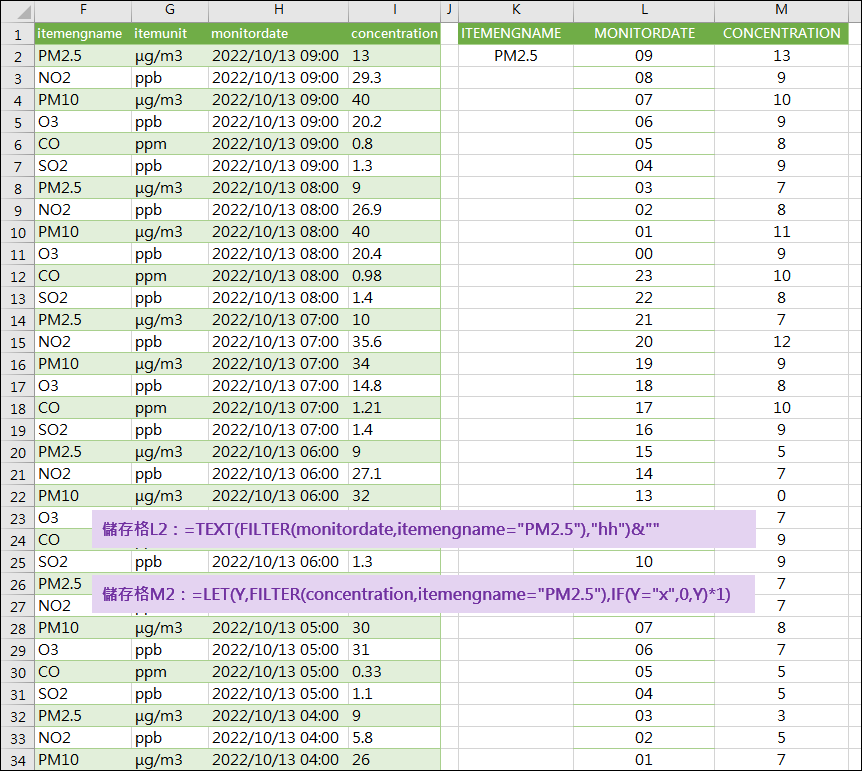
Task: Select column H header
Action: (279, 10)
